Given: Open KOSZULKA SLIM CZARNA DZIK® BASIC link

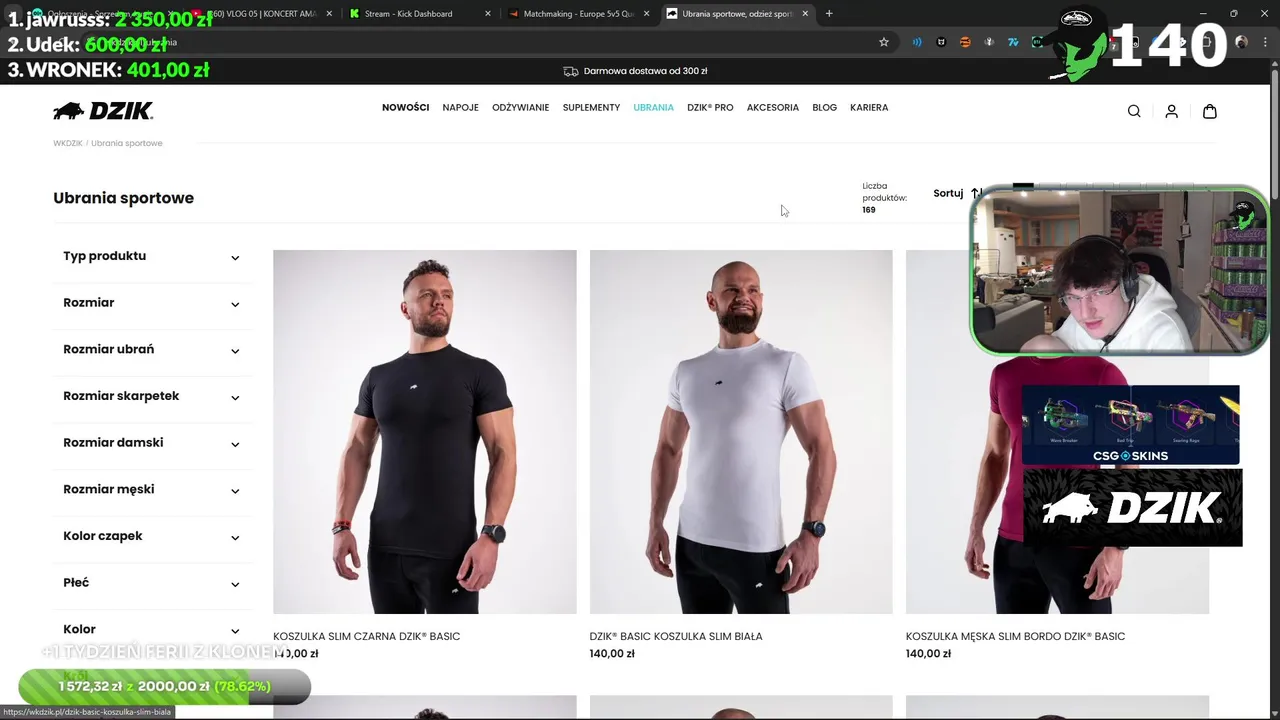Looking at the screenshot, I should pyautogui.click(x=366, y=636).
